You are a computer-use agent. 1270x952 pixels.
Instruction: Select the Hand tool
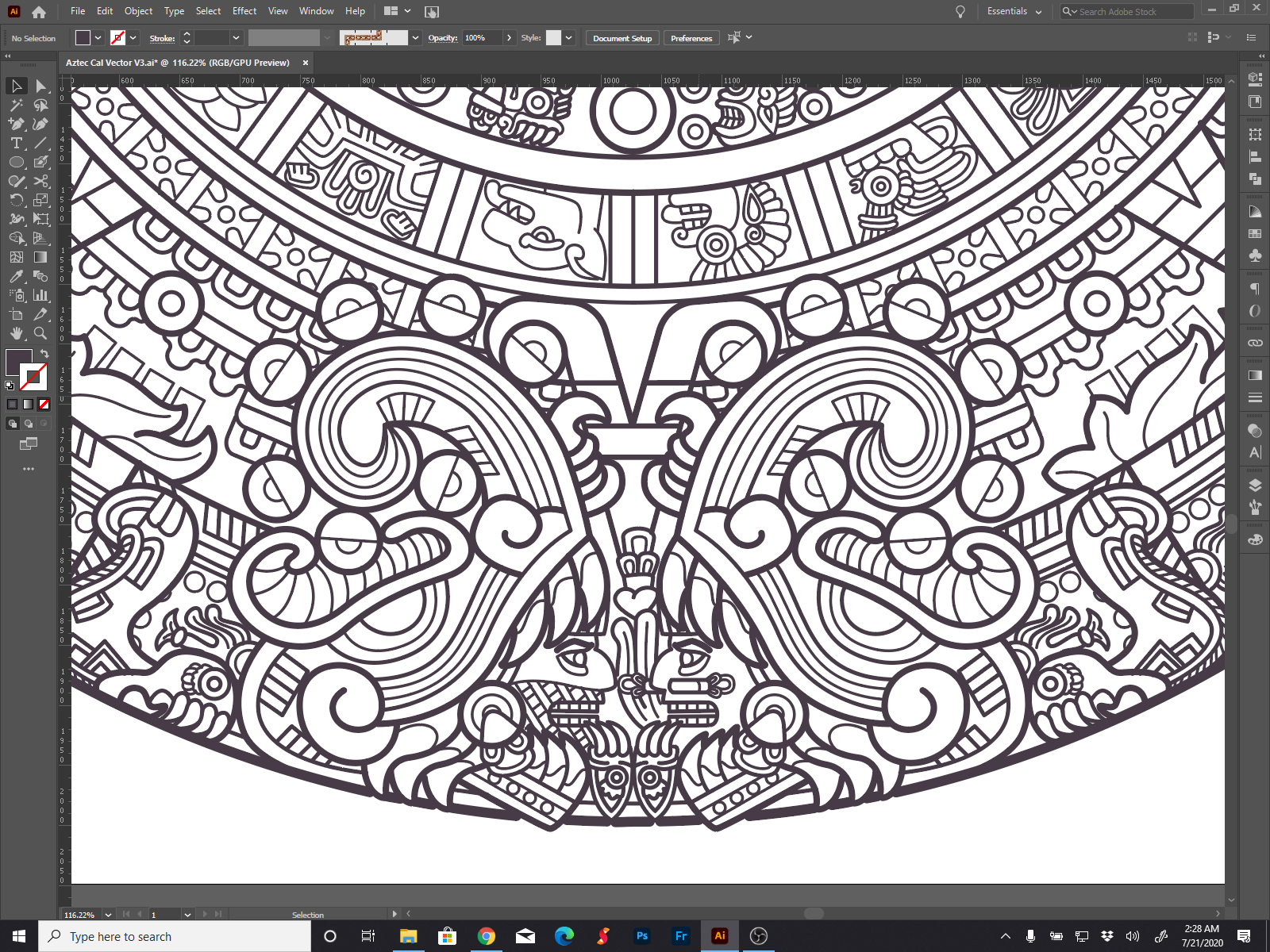click(x=17, y=333)
